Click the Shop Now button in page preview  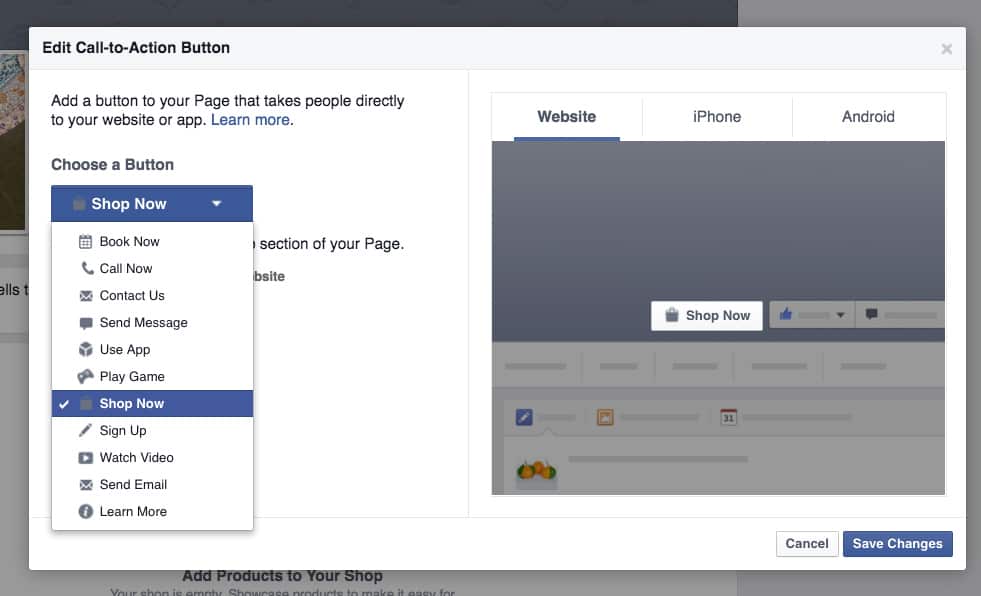point(707,316)
